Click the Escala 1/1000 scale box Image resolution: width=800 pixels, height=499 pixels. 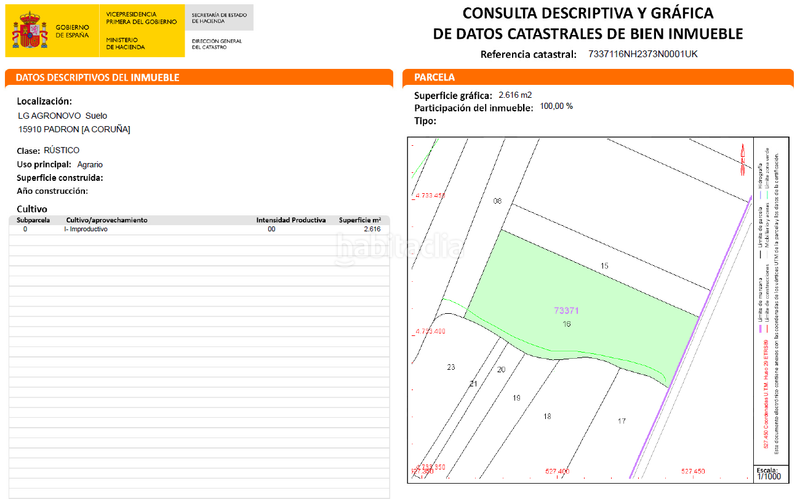(766, 474)
